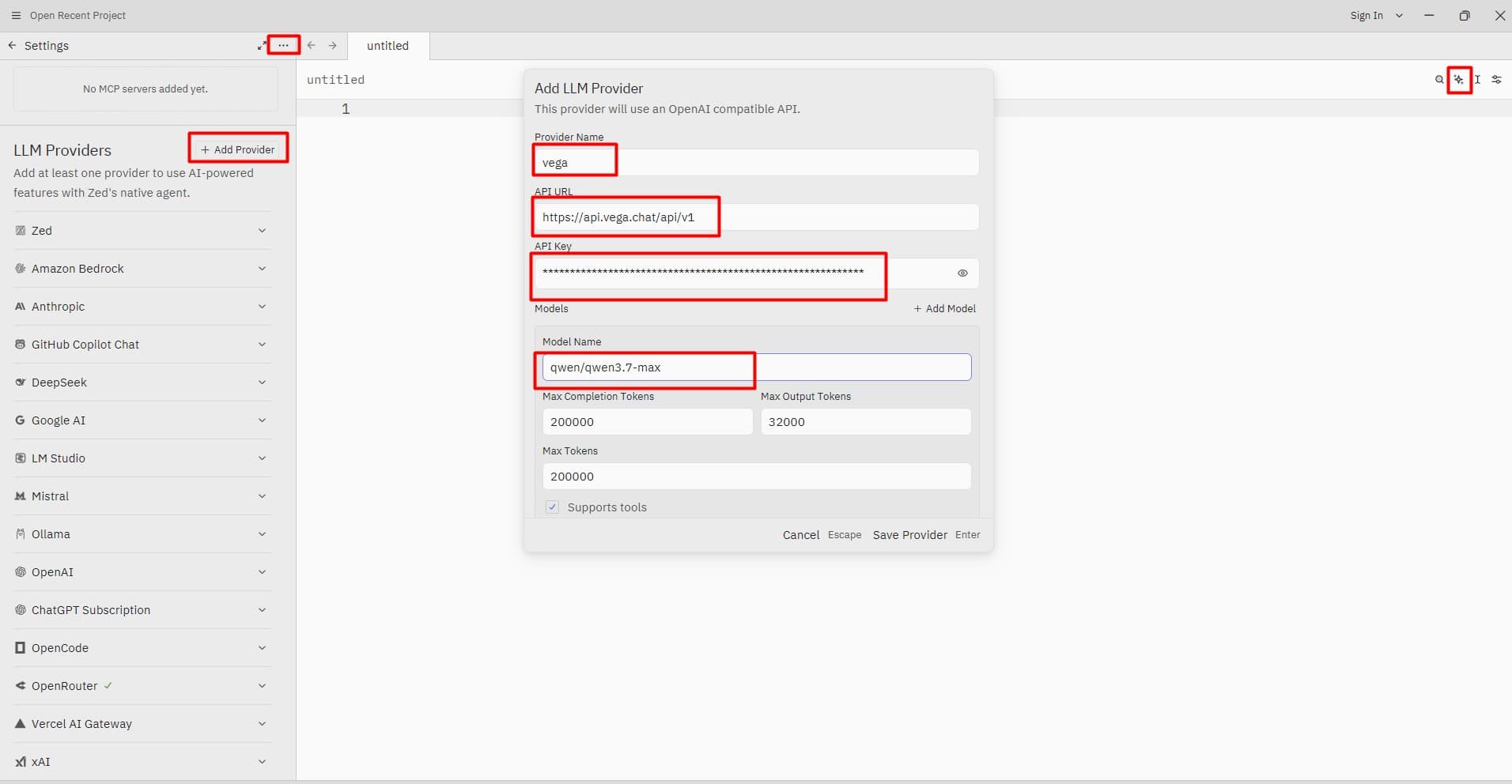Click Add Model in the Models section
Viewport: 1512px width, 784px height.
click(945, 308)
